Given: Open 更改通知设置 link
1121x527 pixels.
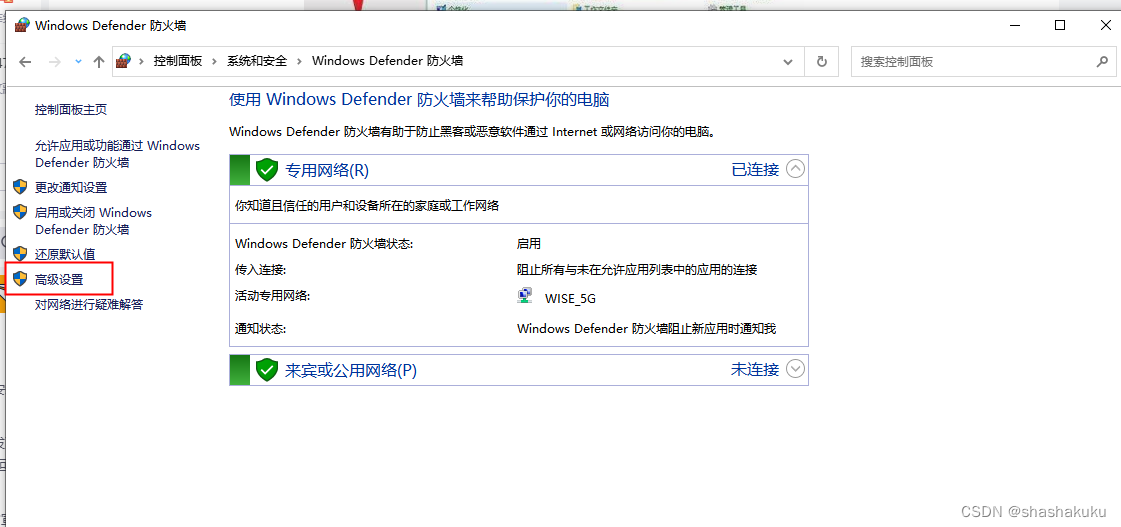Looking at the screenshot, I should (x=71, y=187).
